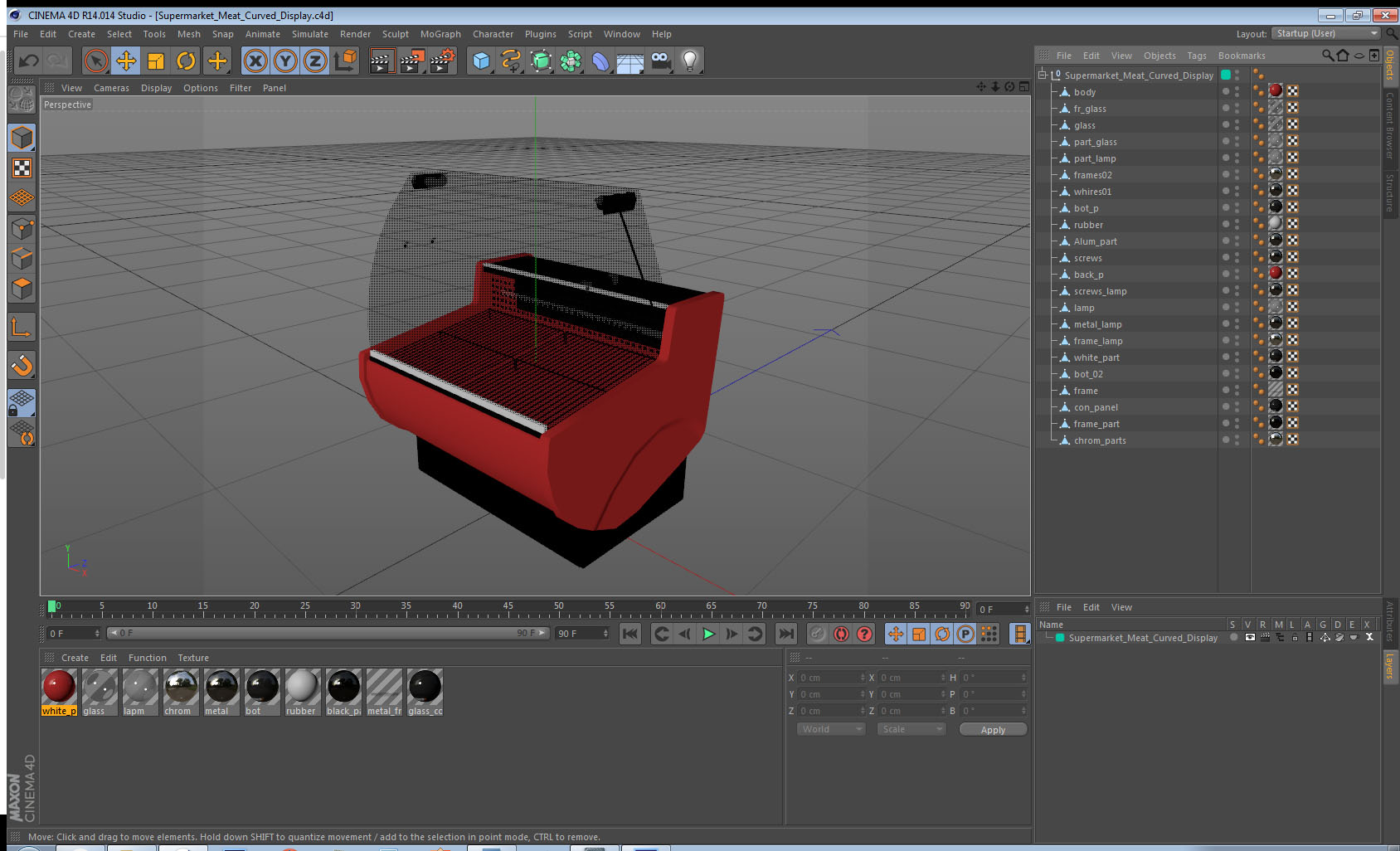
Task: Switch to Model mode in left palette
Action: point(22,138)
